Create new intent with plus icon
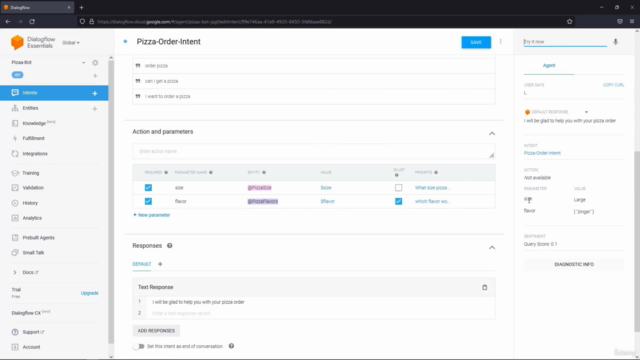 [x=95, y=93]
